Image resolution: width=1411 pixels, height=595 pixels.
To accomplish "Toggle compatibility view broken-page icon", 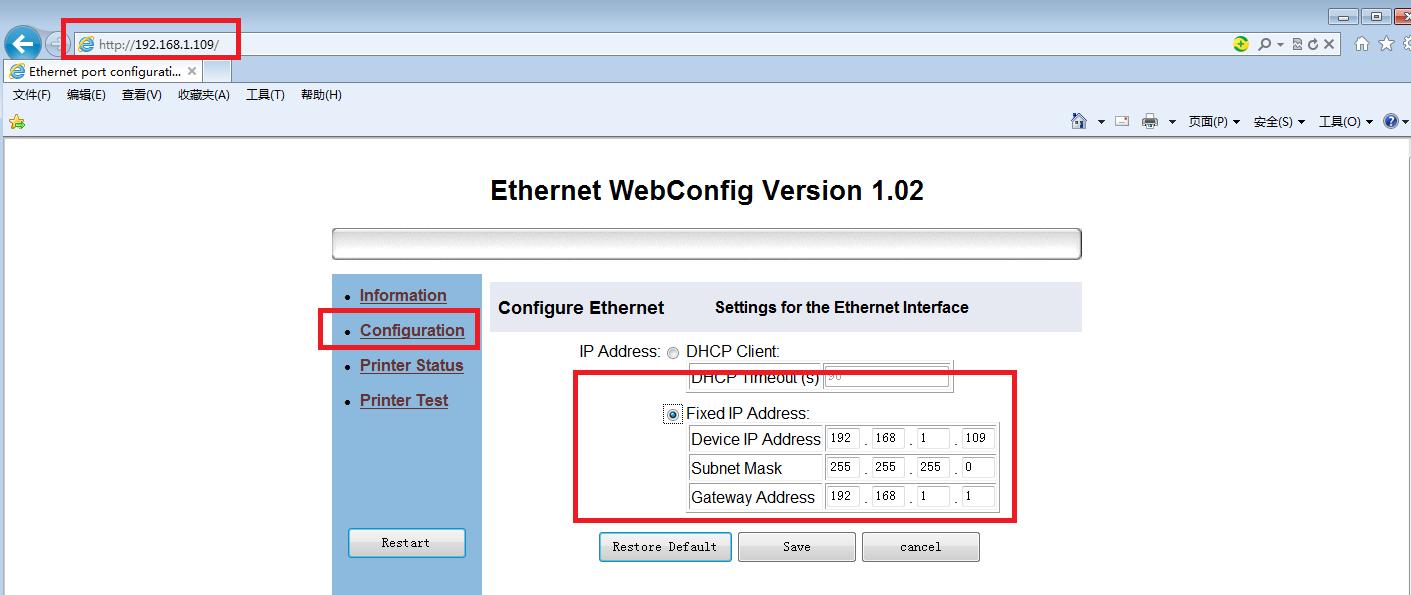I will [1297, 44].
